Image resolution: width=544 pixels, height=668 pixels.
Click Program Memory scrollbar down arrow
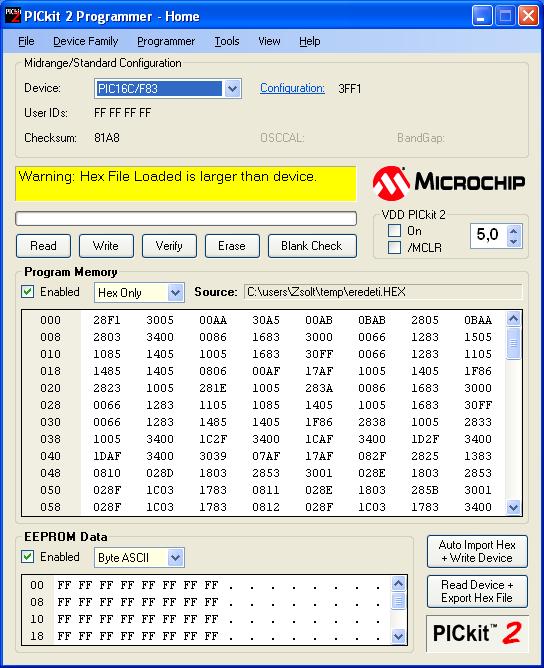[x=513, y=507]
